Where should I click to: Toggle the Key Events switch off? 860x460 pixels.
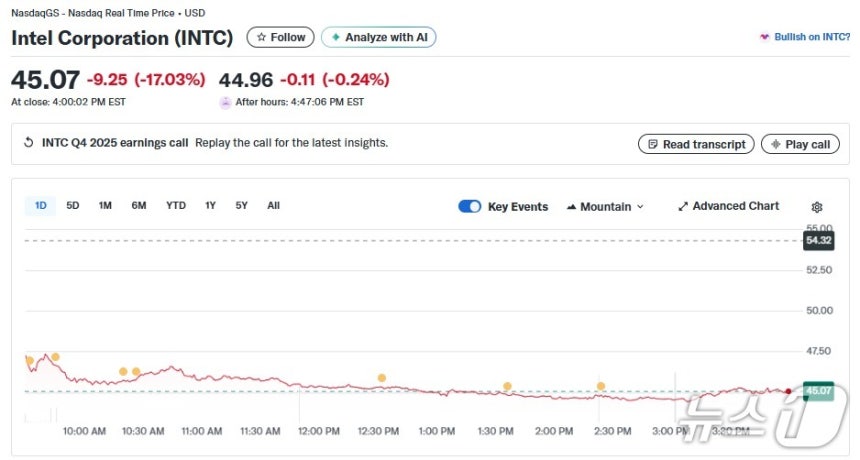coord(469,207)
